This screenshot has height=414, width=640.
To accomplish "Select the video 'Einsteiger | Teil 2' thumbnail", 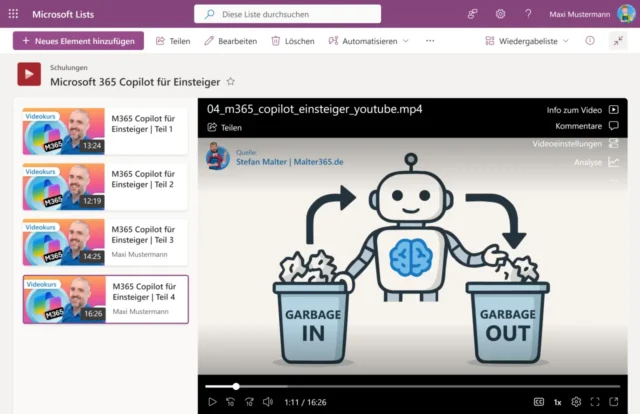I will (64, 187).
